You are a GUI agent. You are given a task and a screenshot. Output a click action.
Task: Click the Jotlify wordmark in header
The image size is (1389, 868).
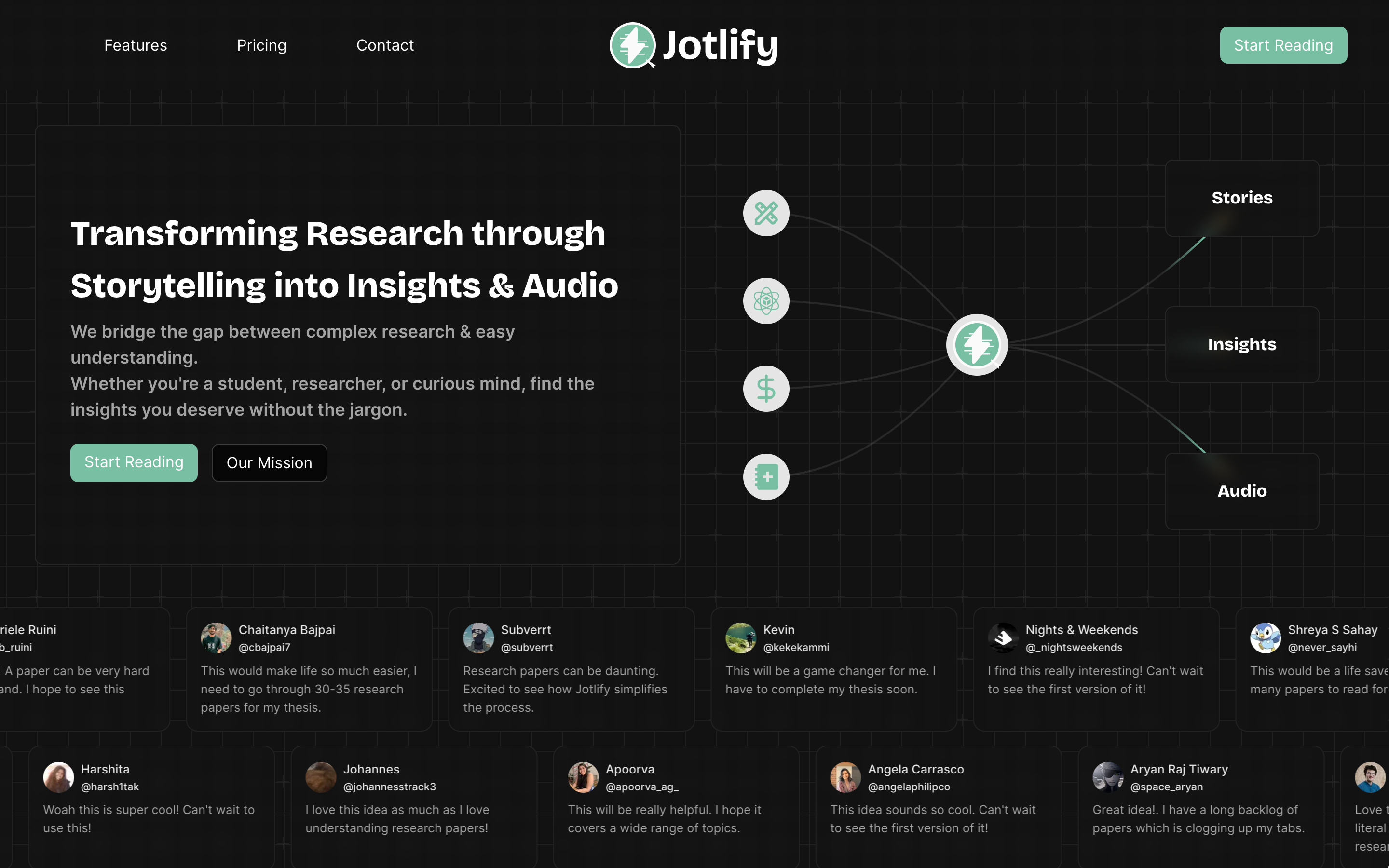tap(721, 46)
